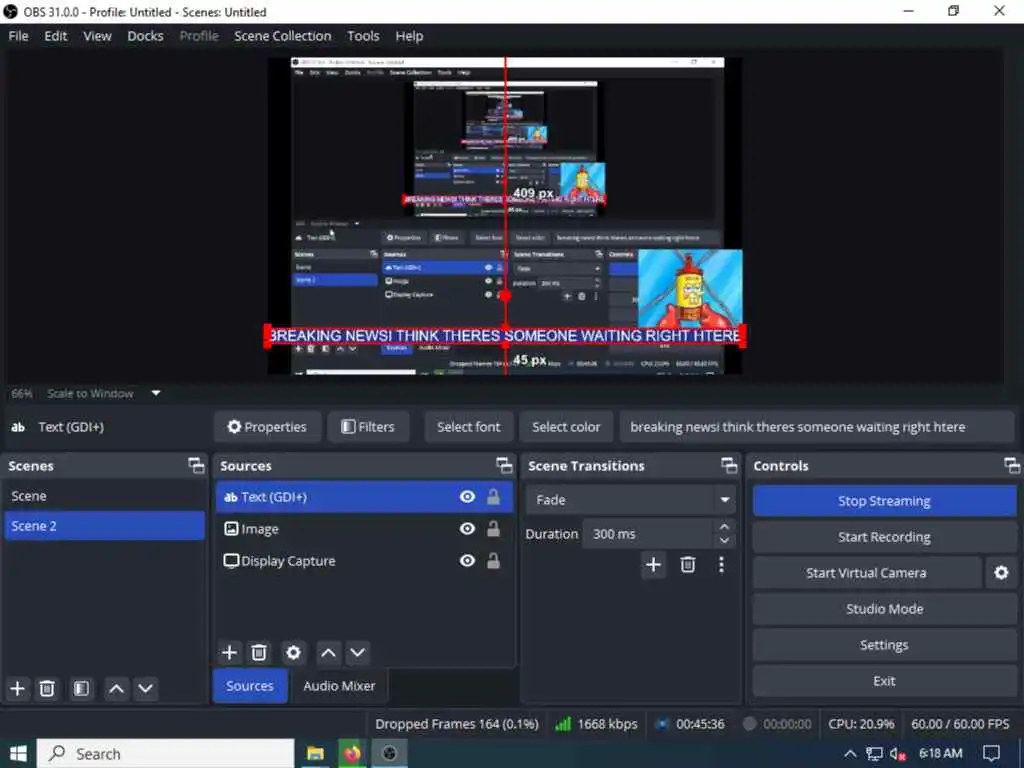Open the Scene Collection menu

coord(283,36)
